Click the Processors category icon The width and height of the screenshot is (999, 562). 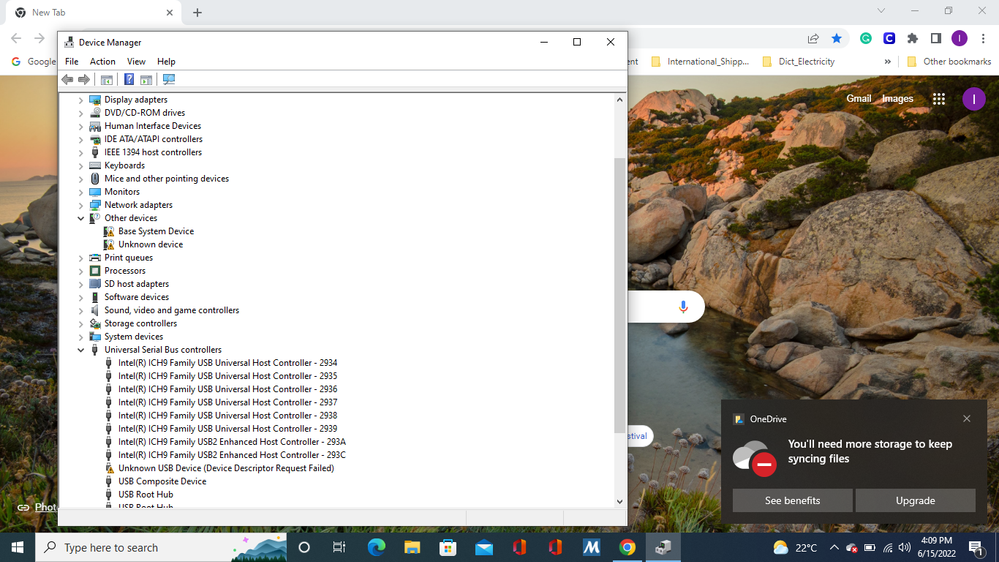coord(95,271)
